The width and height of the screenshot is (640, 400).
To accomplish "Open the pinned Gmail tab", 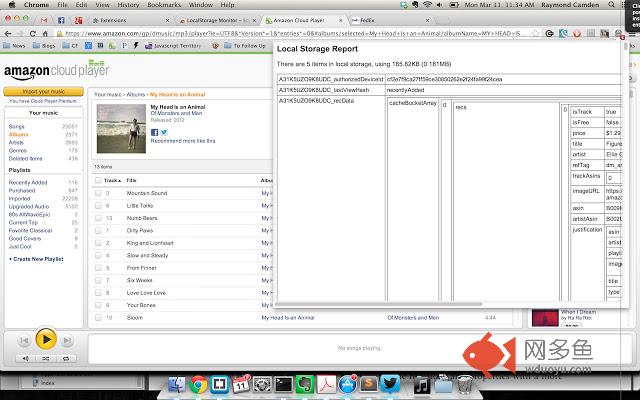I will tap(44, 20).
